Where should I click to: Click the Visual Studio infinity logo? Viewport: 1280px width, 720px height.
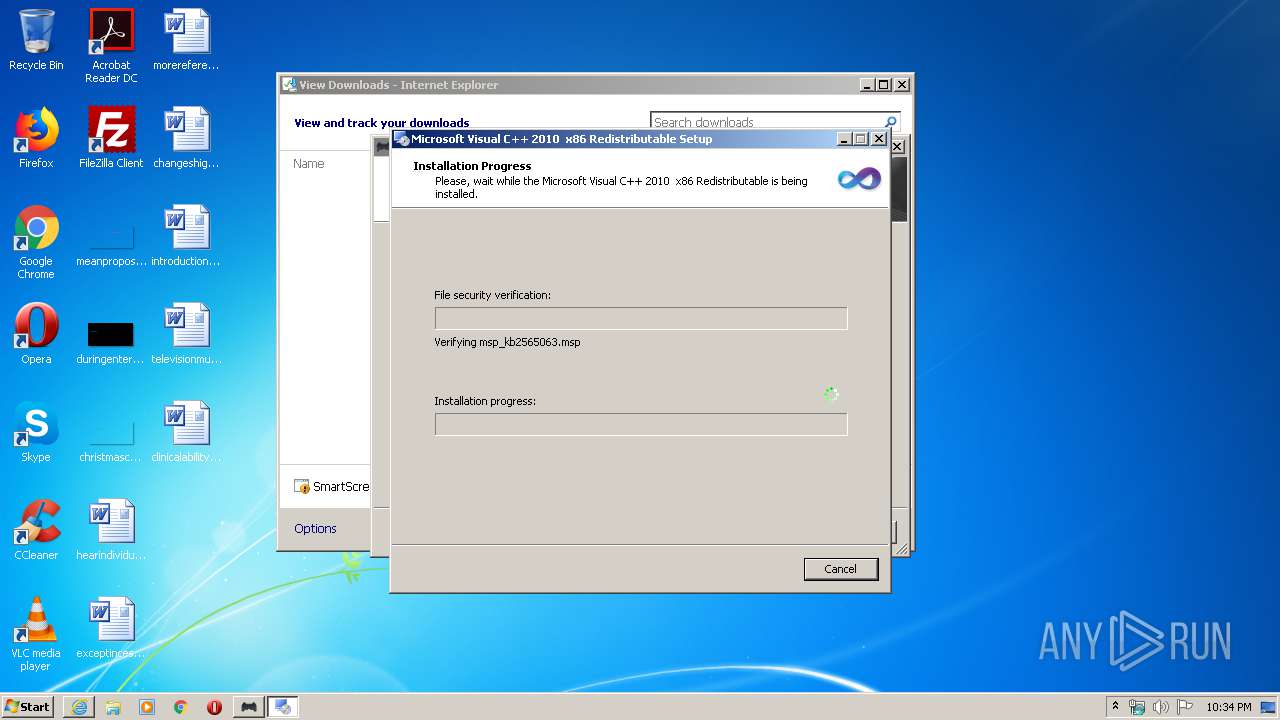point(859,179)
